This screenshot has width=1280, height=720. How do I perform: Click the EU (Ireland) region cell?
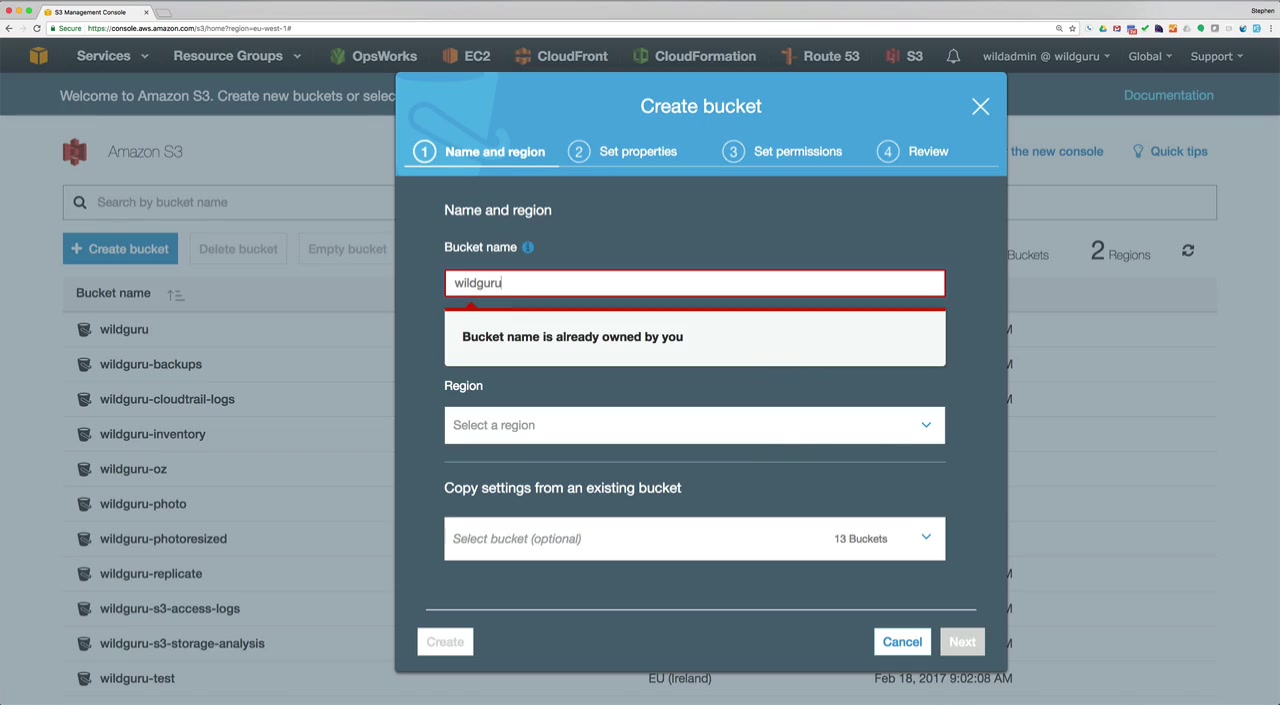point(680,678)
